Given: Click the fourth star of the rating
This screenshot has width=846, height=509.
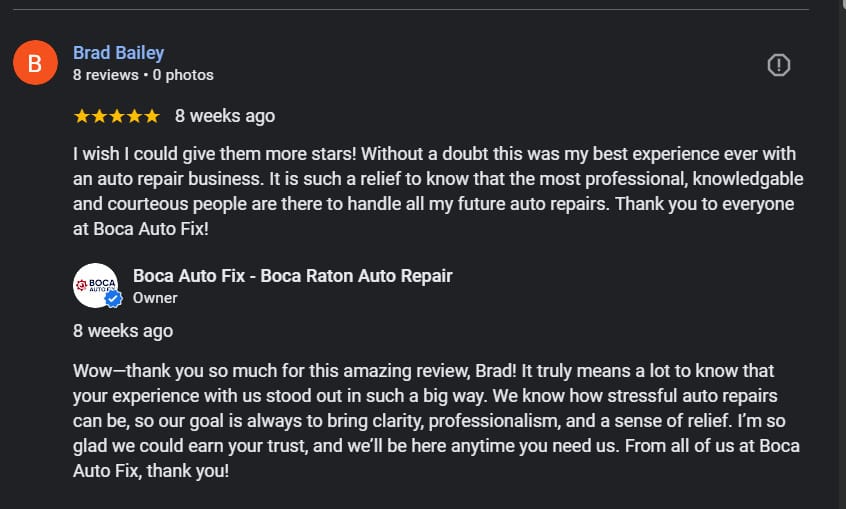Looking at the screenshot, I should pos(134,116).
